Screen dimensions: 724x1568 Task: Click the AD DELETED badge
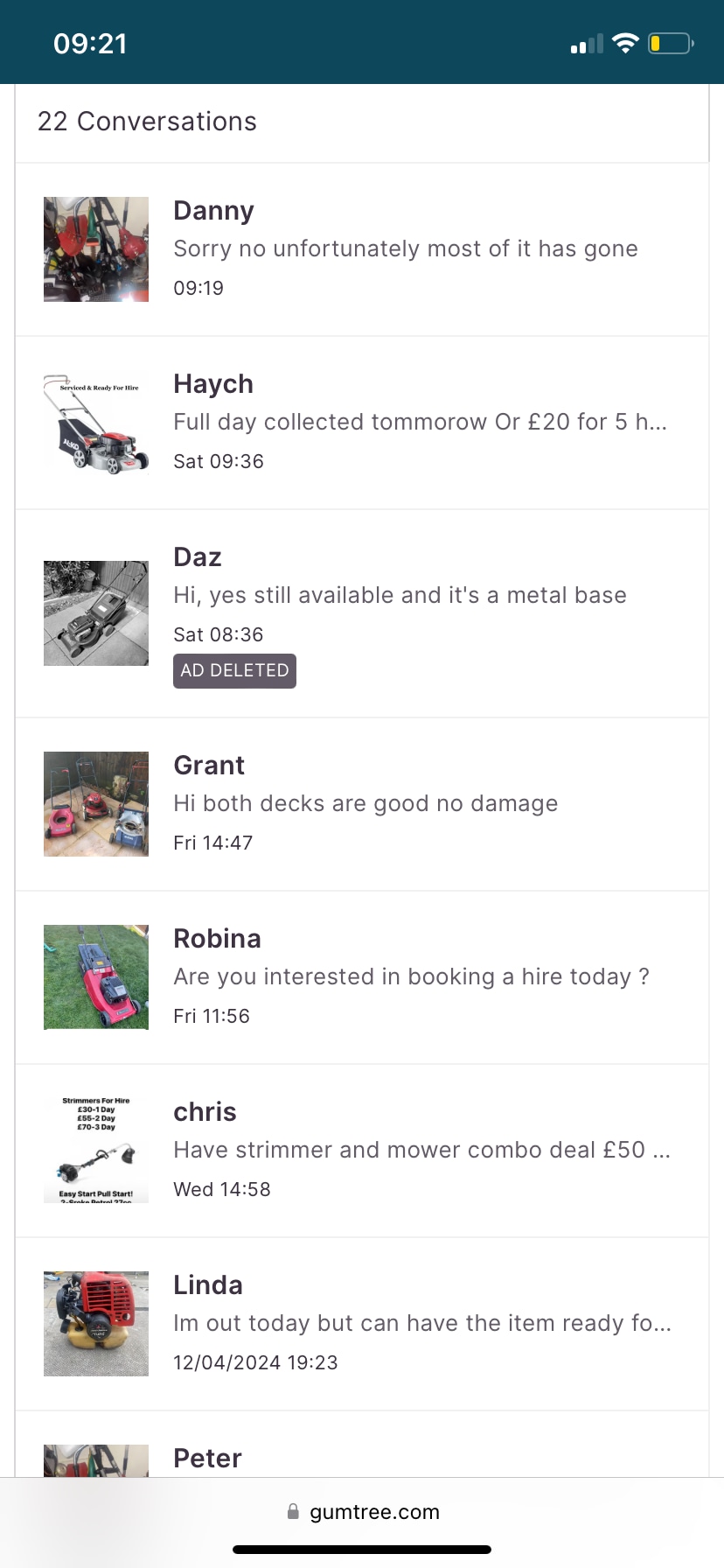click(x=234, y=671)
